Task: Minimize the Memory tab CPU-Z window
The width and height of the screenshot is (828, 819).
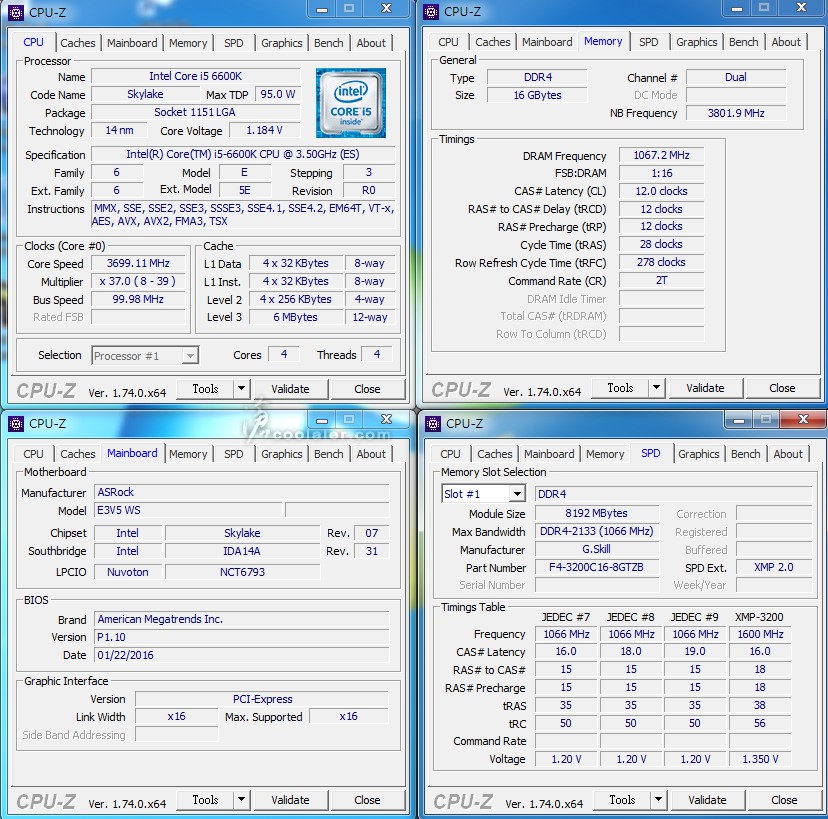Action: pos(737,8)
